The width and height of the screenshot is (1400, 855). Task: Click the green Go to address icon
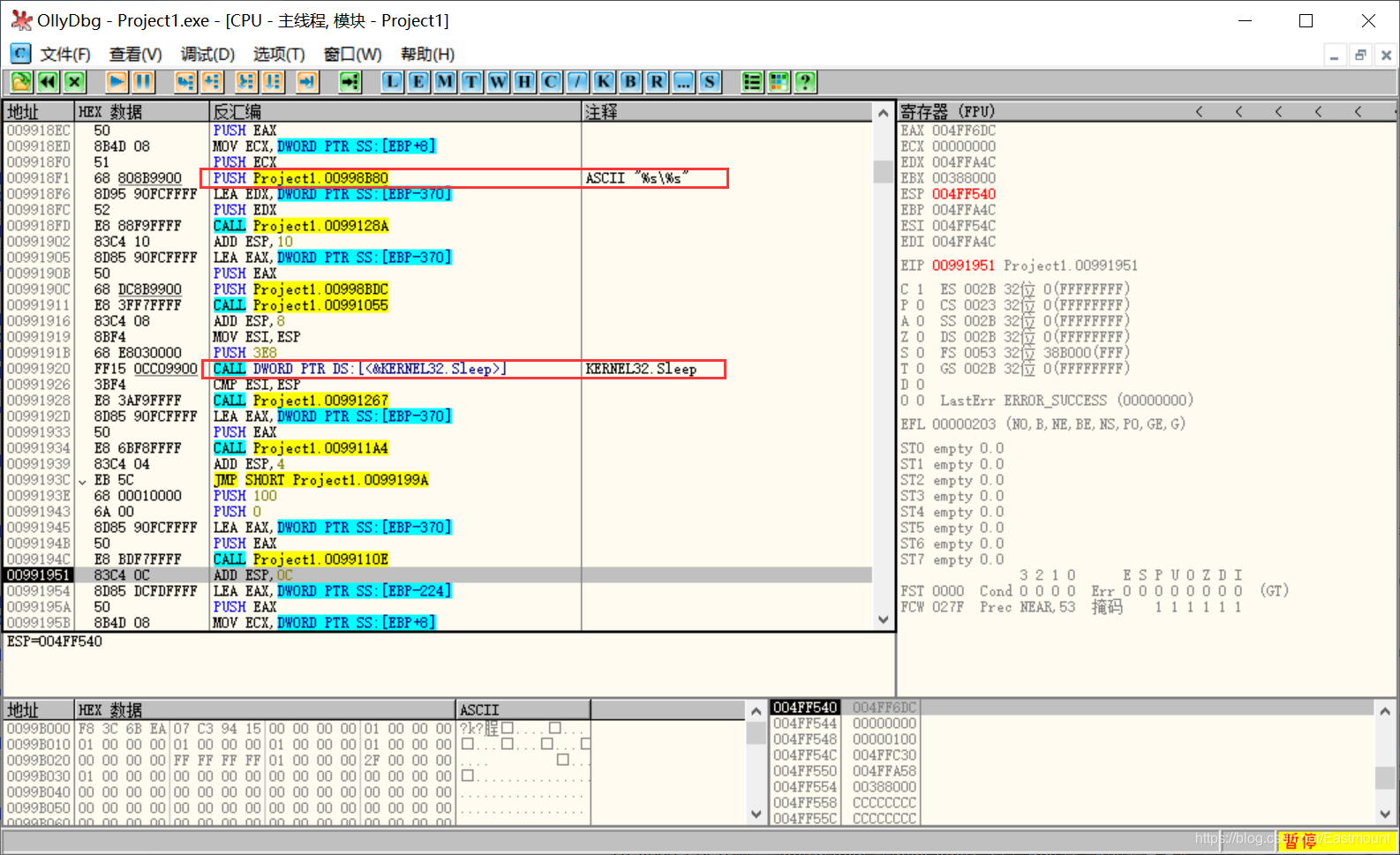coord(350,82)
